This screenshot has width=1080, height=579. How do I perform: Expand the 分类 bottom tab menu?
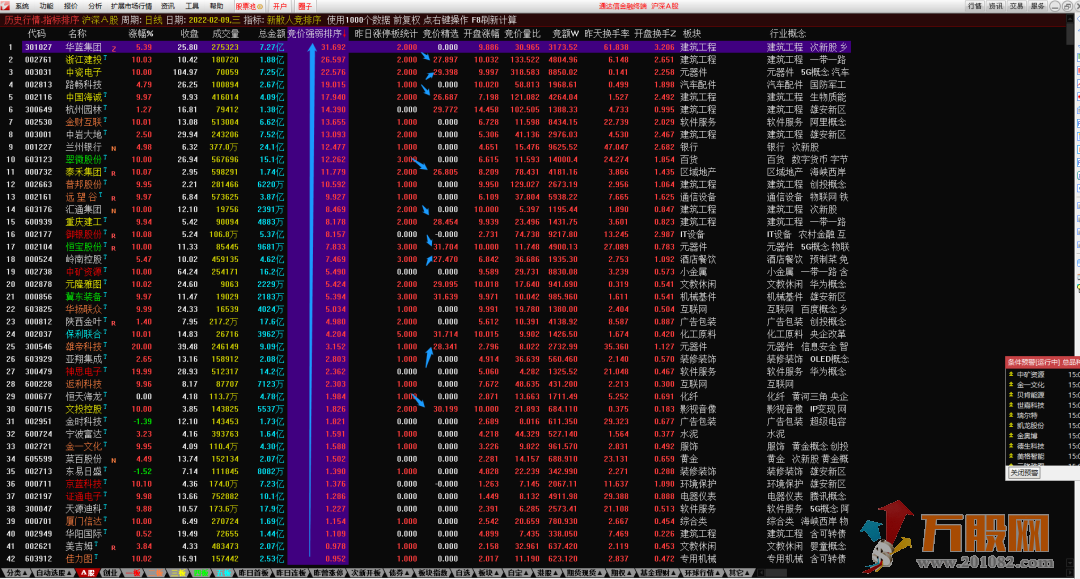(x=17, y=572)
